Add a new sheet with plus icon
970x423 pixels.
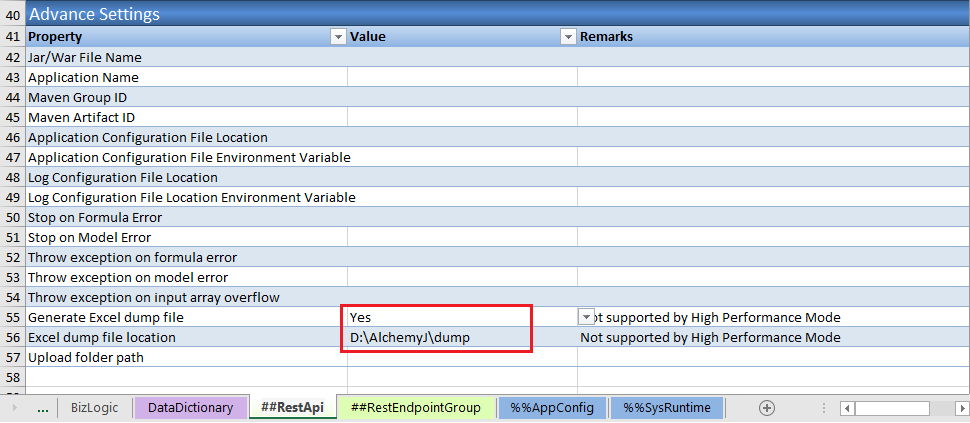tap(767, 408)
